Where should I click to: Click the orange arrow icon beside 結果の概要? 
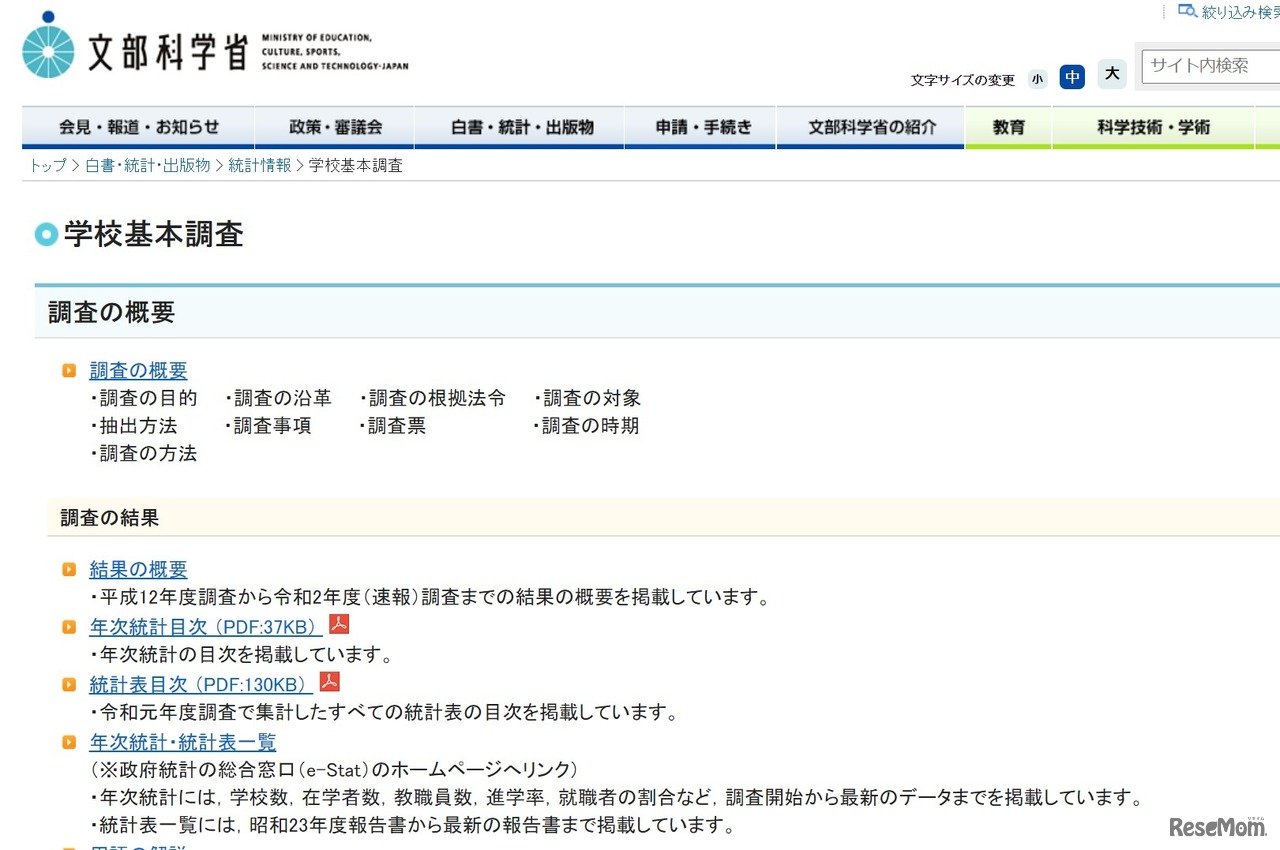click(68, 568)
